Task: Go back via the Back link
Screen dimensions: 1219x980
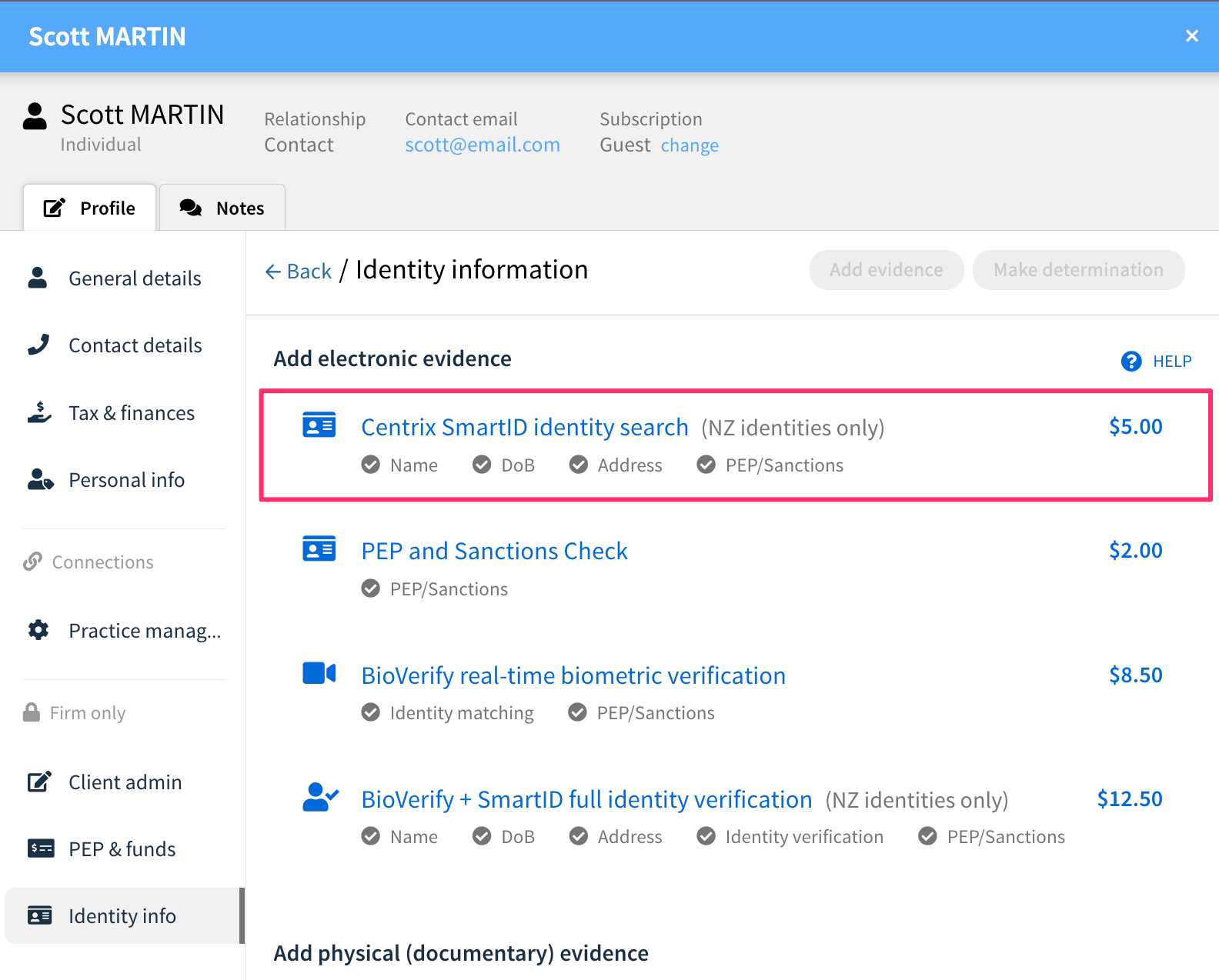Action: coord(299,271)
